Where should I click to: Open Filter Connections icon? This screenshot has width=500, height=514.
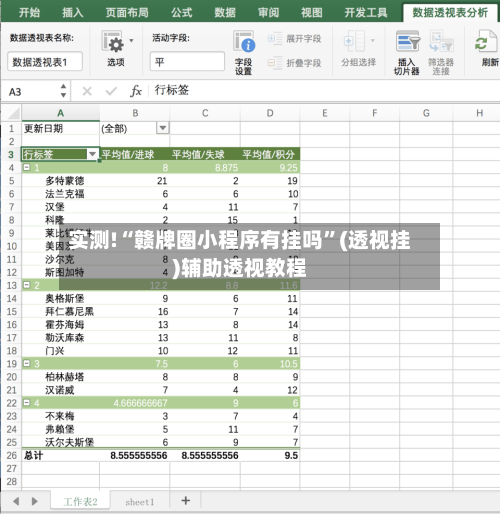tap(441, 41)
